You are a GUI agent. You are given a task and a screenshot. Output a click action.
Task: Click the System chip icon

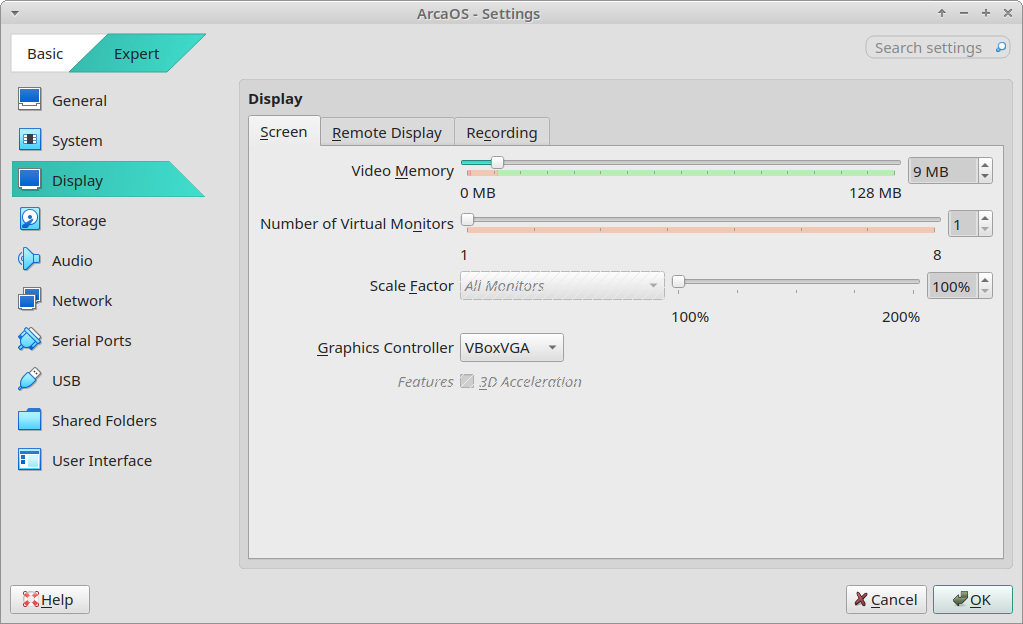pos(30,140)
